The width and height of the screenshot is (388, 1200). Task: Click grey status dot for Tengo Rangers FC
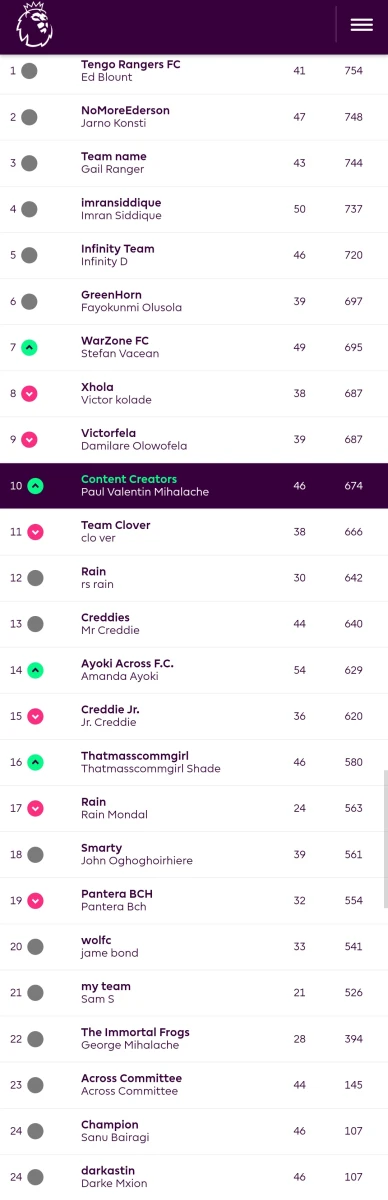pos(30,71)
